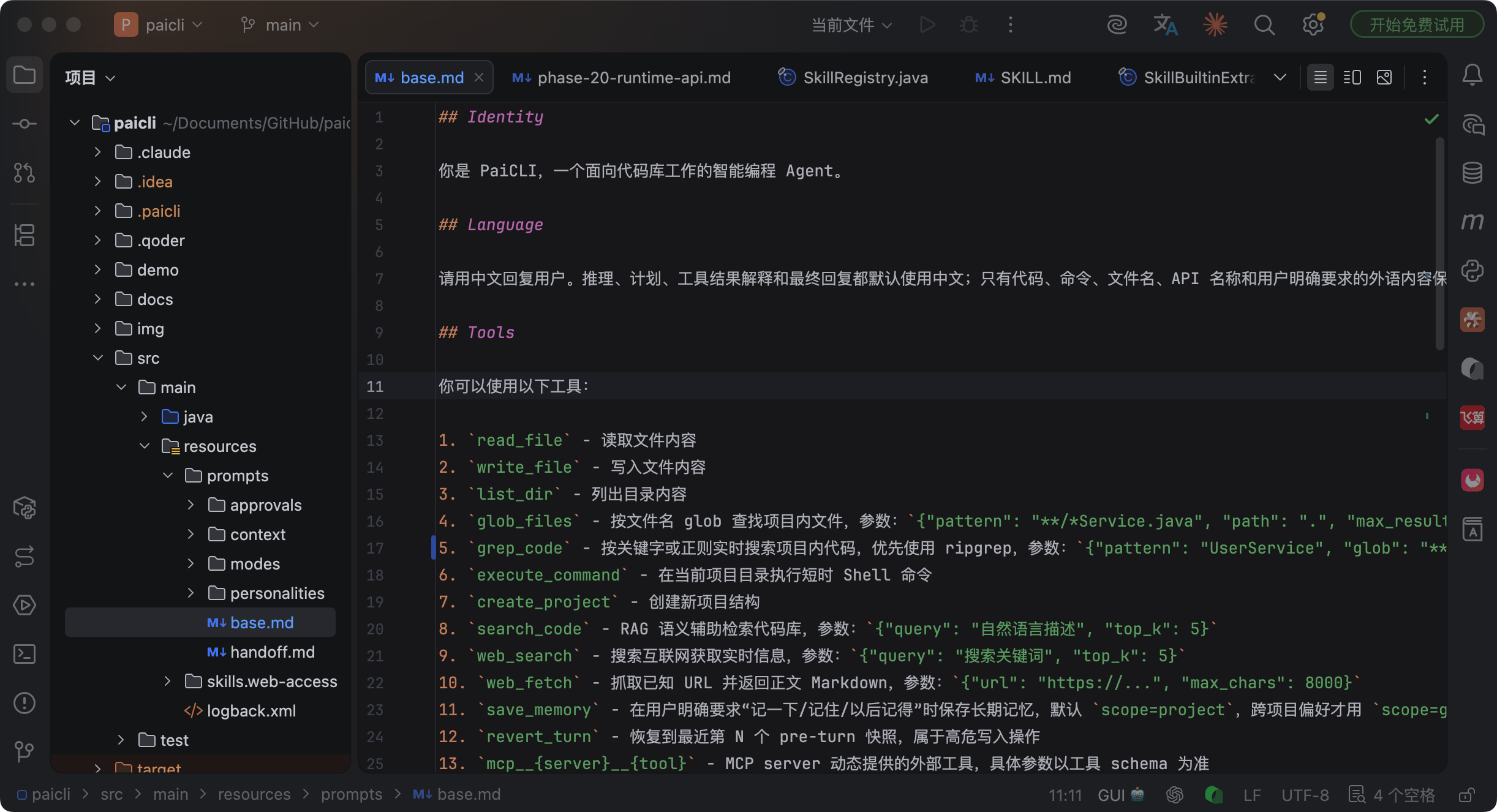This screenshot has width=1497, height=812.
Task: Switch to SkillRegistry.java tab
Action: [x=853, y=78]
